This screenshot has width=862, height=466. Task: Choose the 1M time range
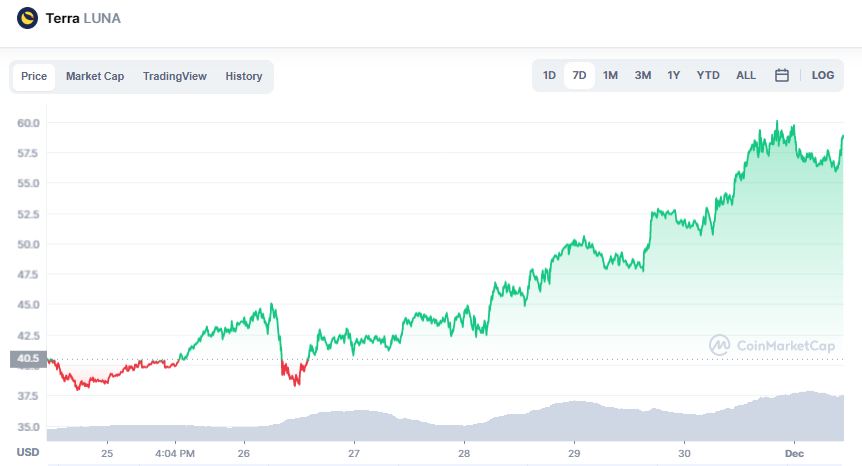[610, 75]
